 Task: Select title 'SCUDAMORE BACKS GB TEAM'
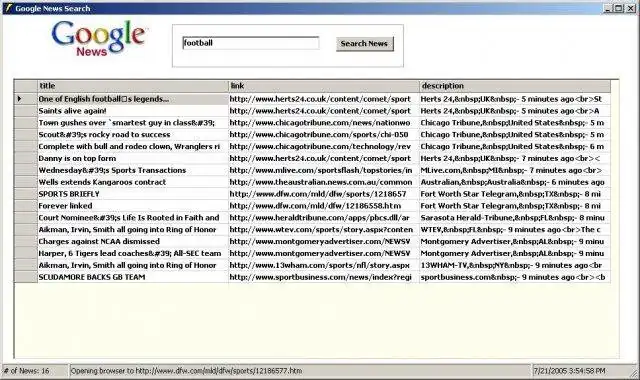click(x=133, y=277)
